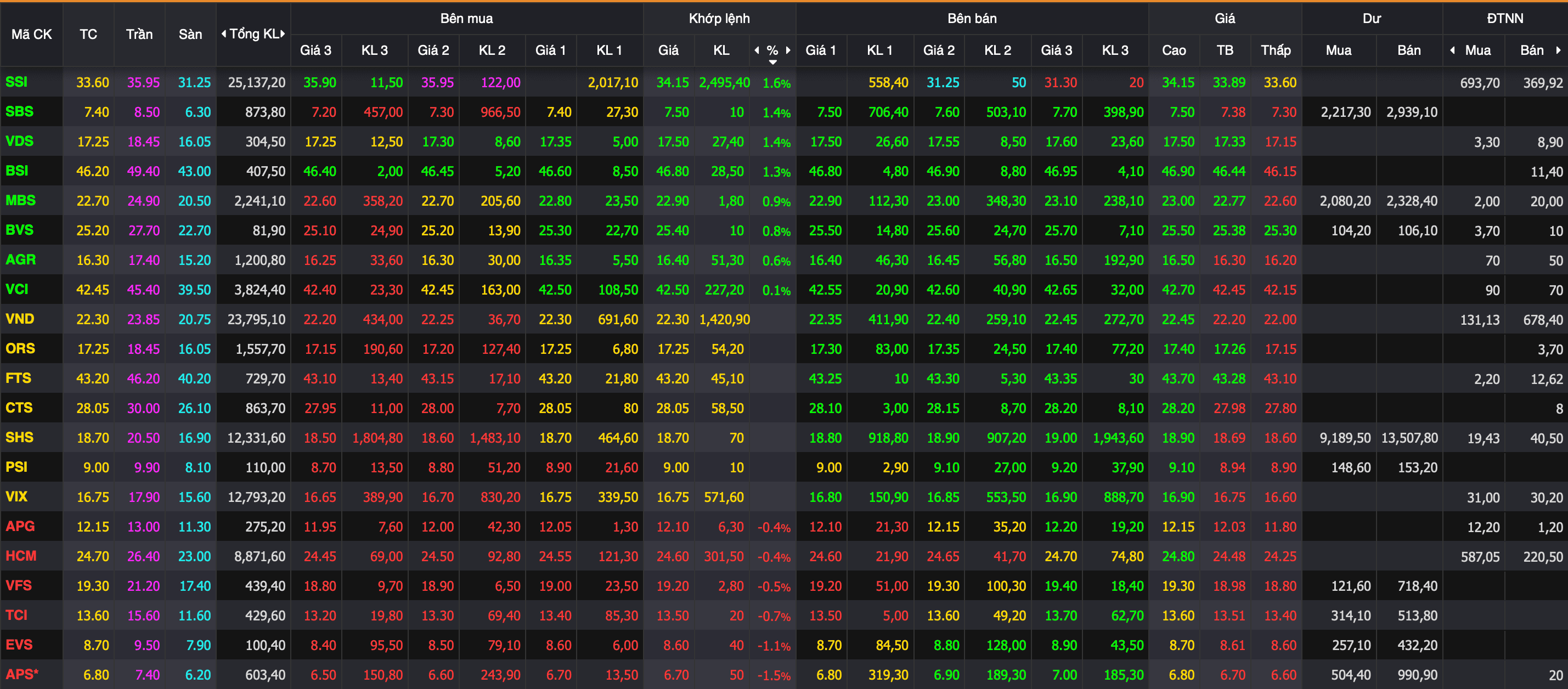This screenshot has height=689, width=1568.
Task: Click the right arrow beside % header
Action: coord(788,50)
